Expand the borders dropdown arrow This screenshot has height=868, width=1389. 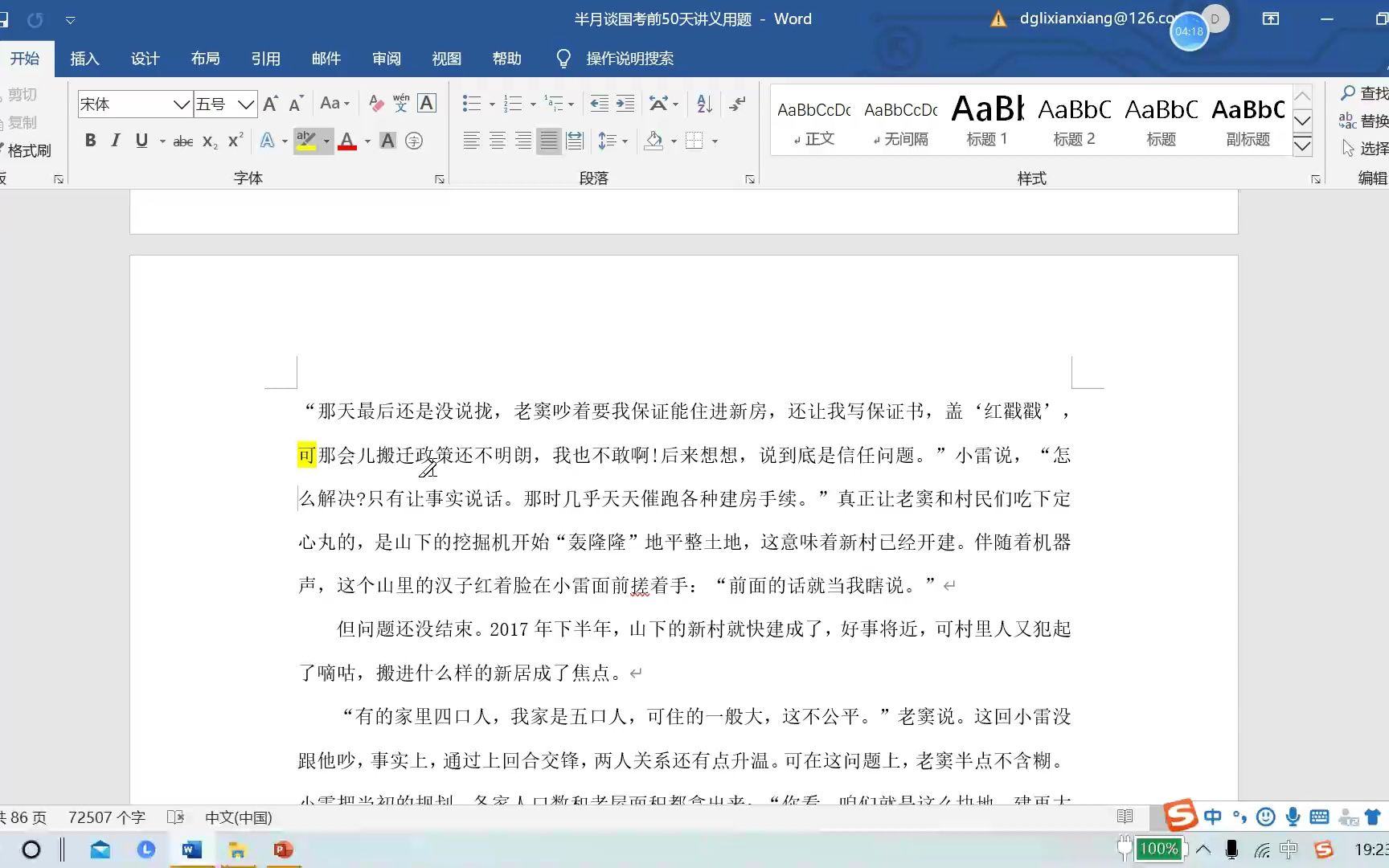click(x=715, y=141)
